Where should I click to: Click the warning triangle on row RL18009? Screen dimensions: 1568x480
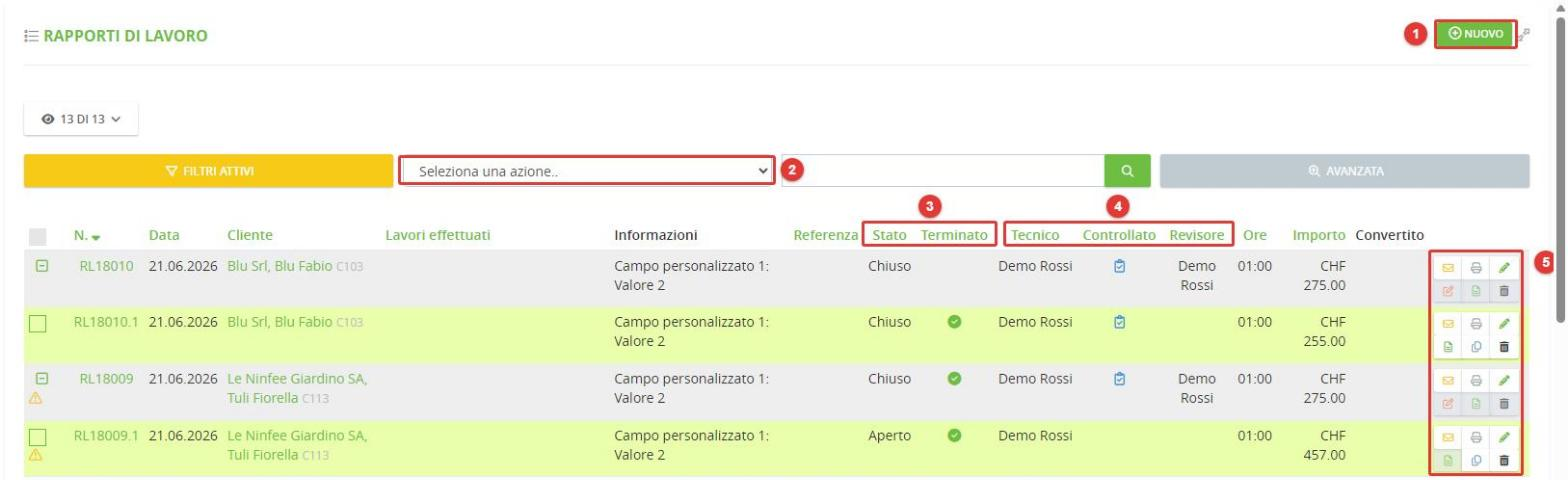click(x=35, y=397)
